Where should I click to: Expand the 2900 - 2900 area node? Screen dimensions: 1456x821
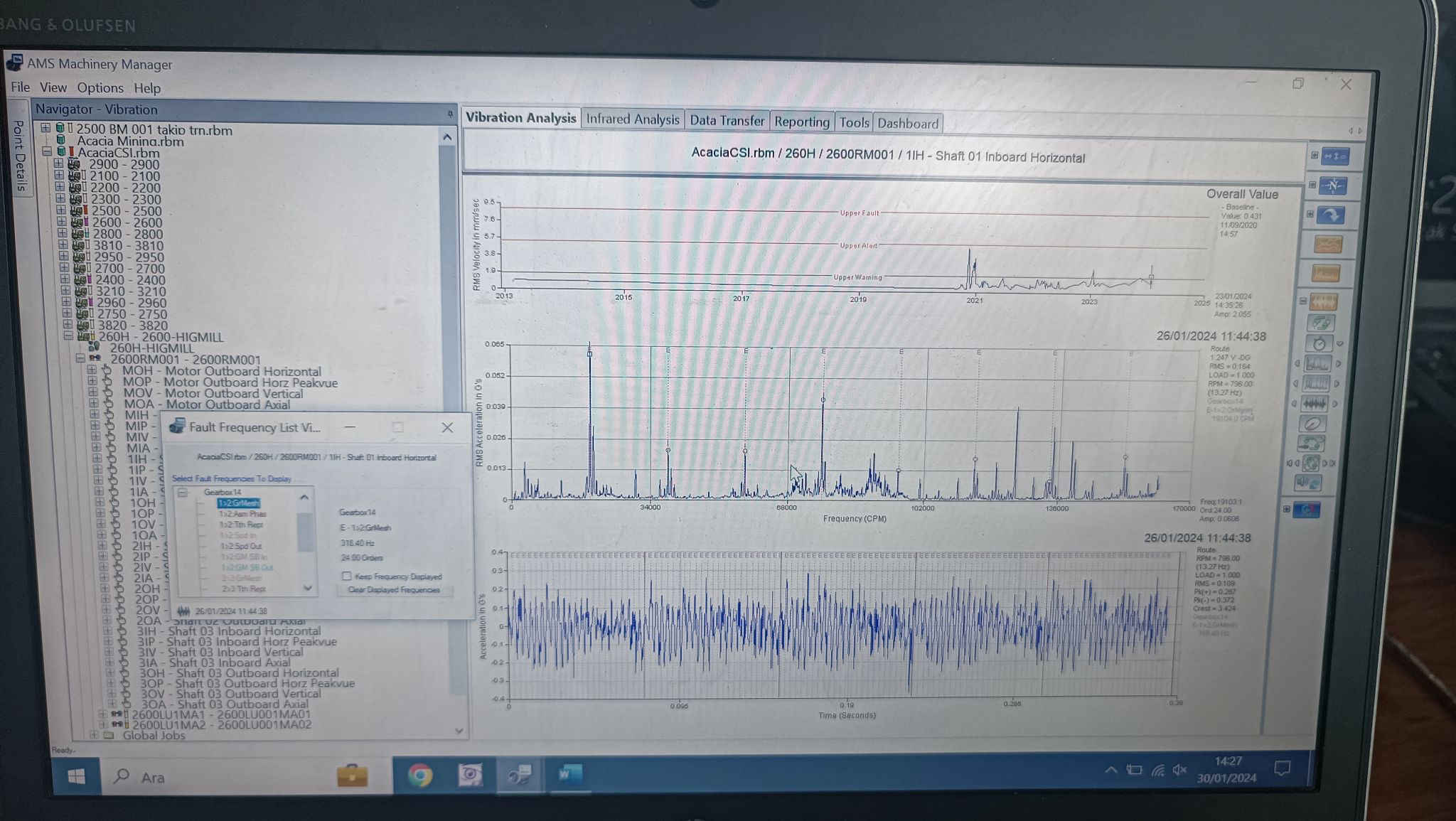pyautogui.click(x=58, y=163)
